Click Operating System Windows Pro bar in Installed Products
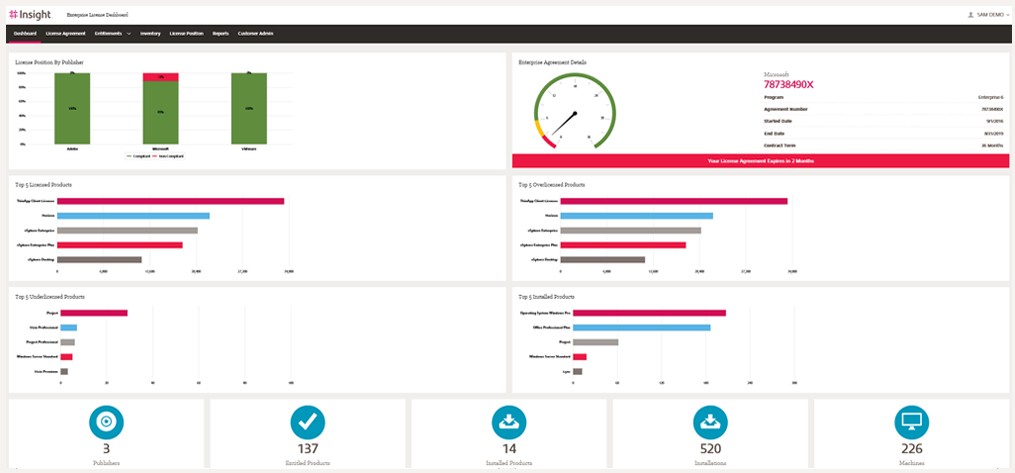 click(x=649, y=313)
